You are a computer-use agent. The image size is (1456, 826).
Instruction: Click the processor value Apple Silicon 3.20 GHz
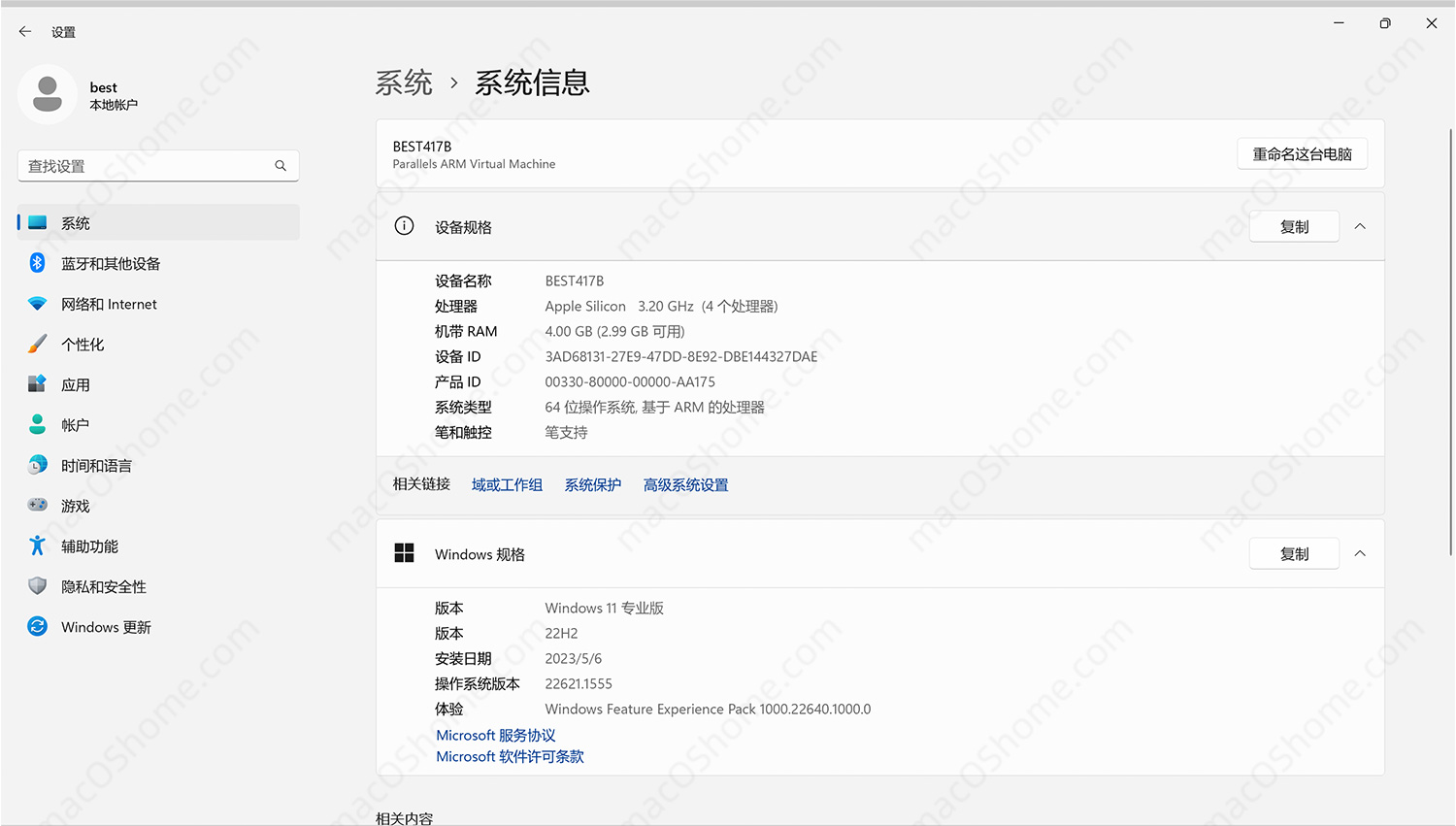pyautogui.click(x=661, y=306)
